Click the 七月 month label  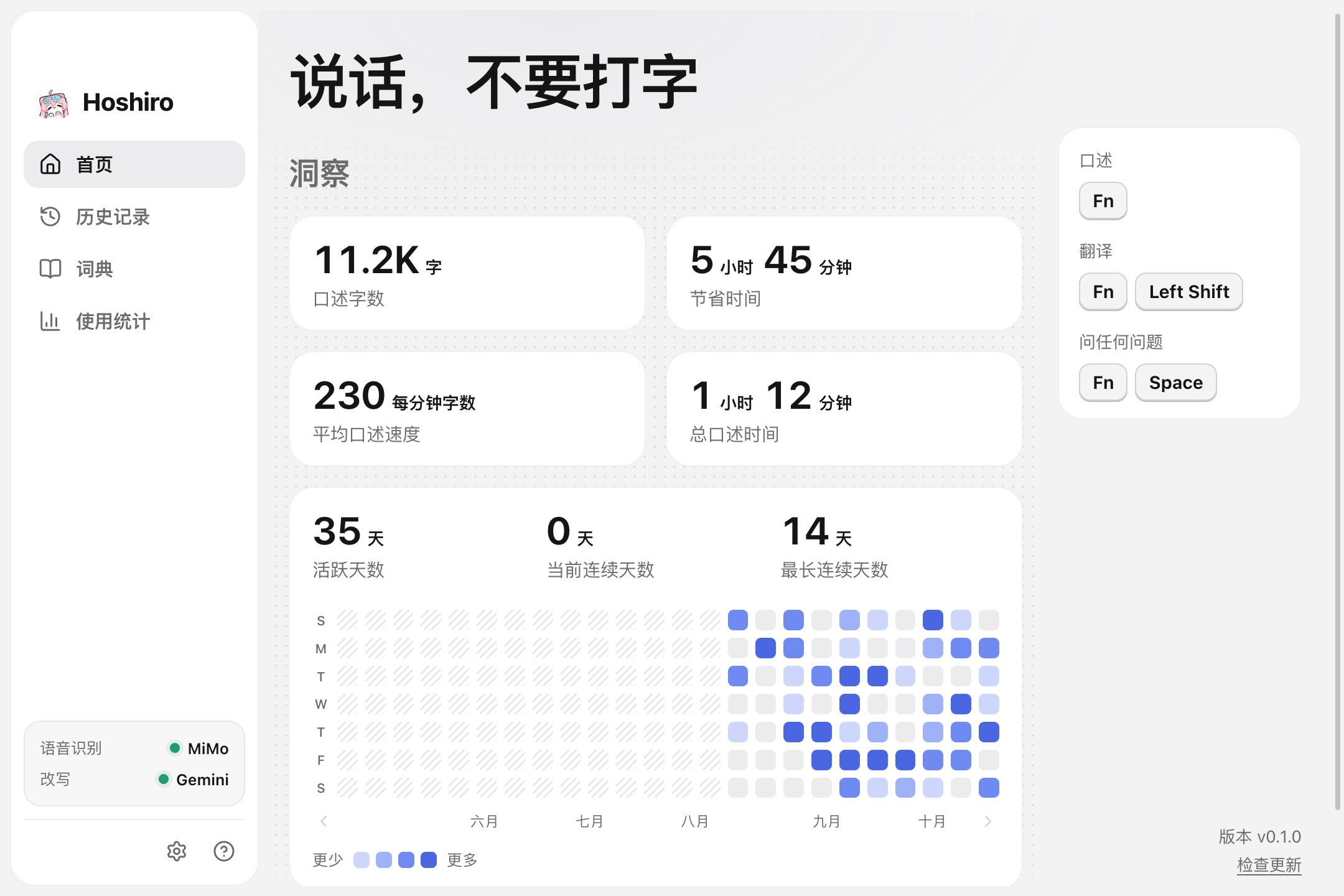pos(589,821)
